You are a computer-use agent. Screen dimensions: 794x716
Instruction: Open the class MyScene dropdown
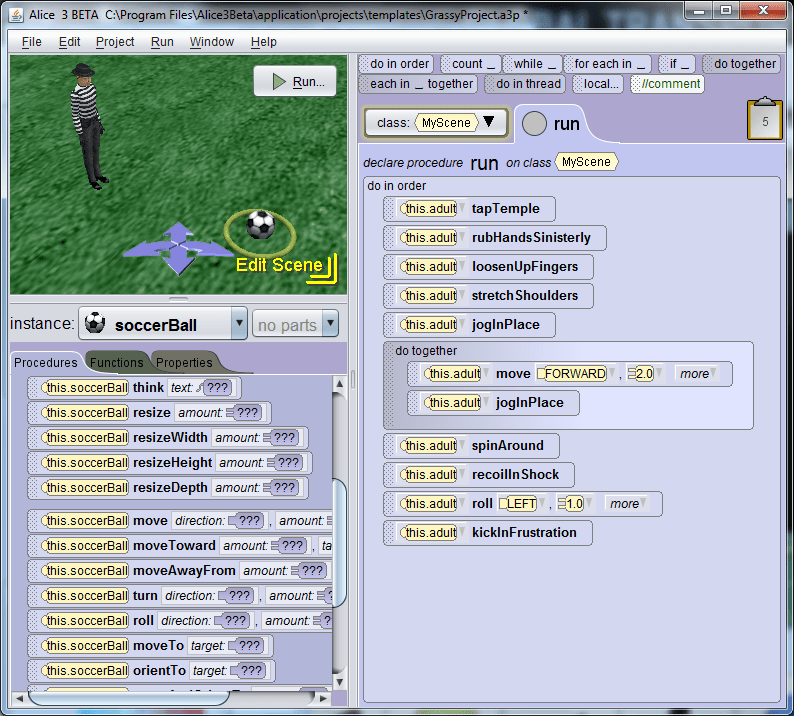pyautogui.click(x=435, y=123)
